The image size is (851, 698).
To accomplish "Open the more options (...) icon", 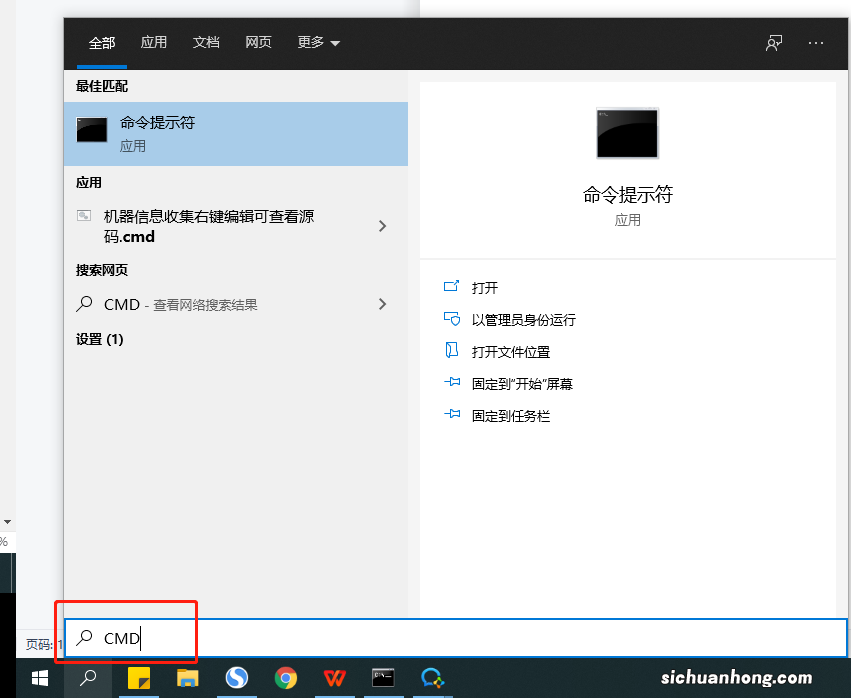I will point(816,43).
